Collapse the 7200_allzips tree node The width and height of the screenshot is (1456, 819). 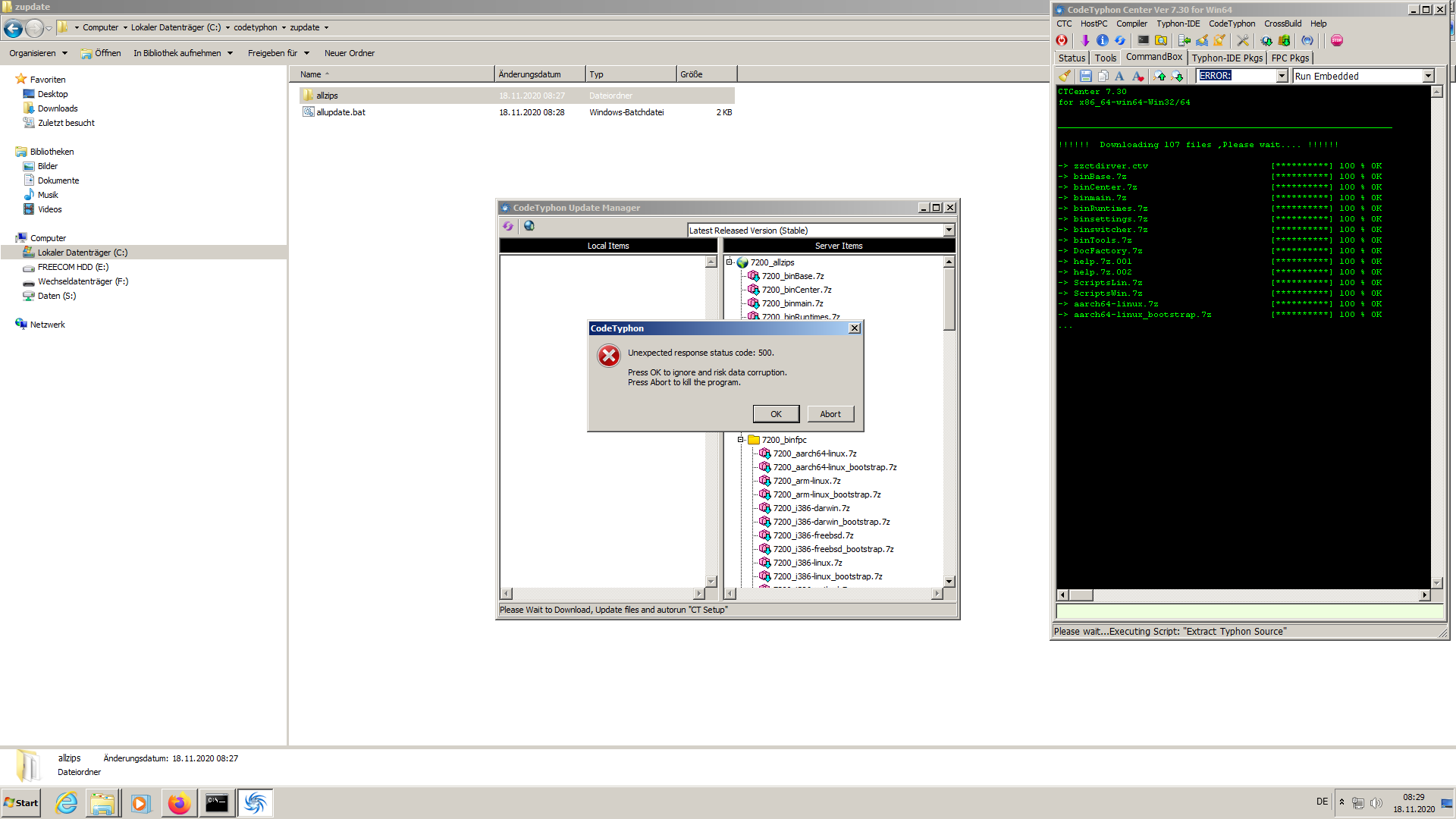point(730,262)
